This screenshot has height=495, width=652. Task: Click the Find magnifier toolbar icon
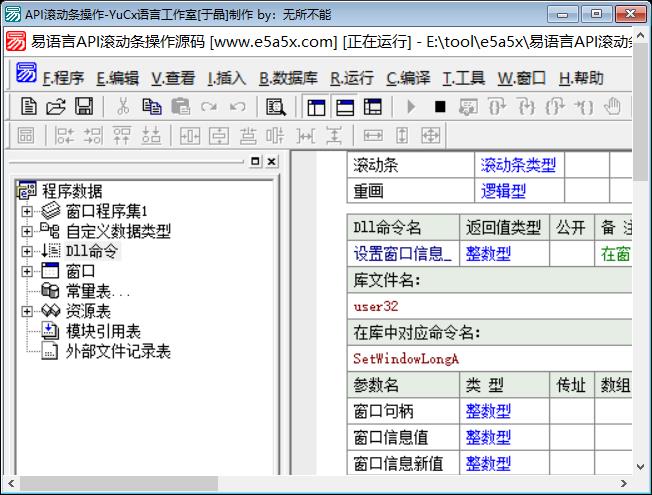[276, 106]
